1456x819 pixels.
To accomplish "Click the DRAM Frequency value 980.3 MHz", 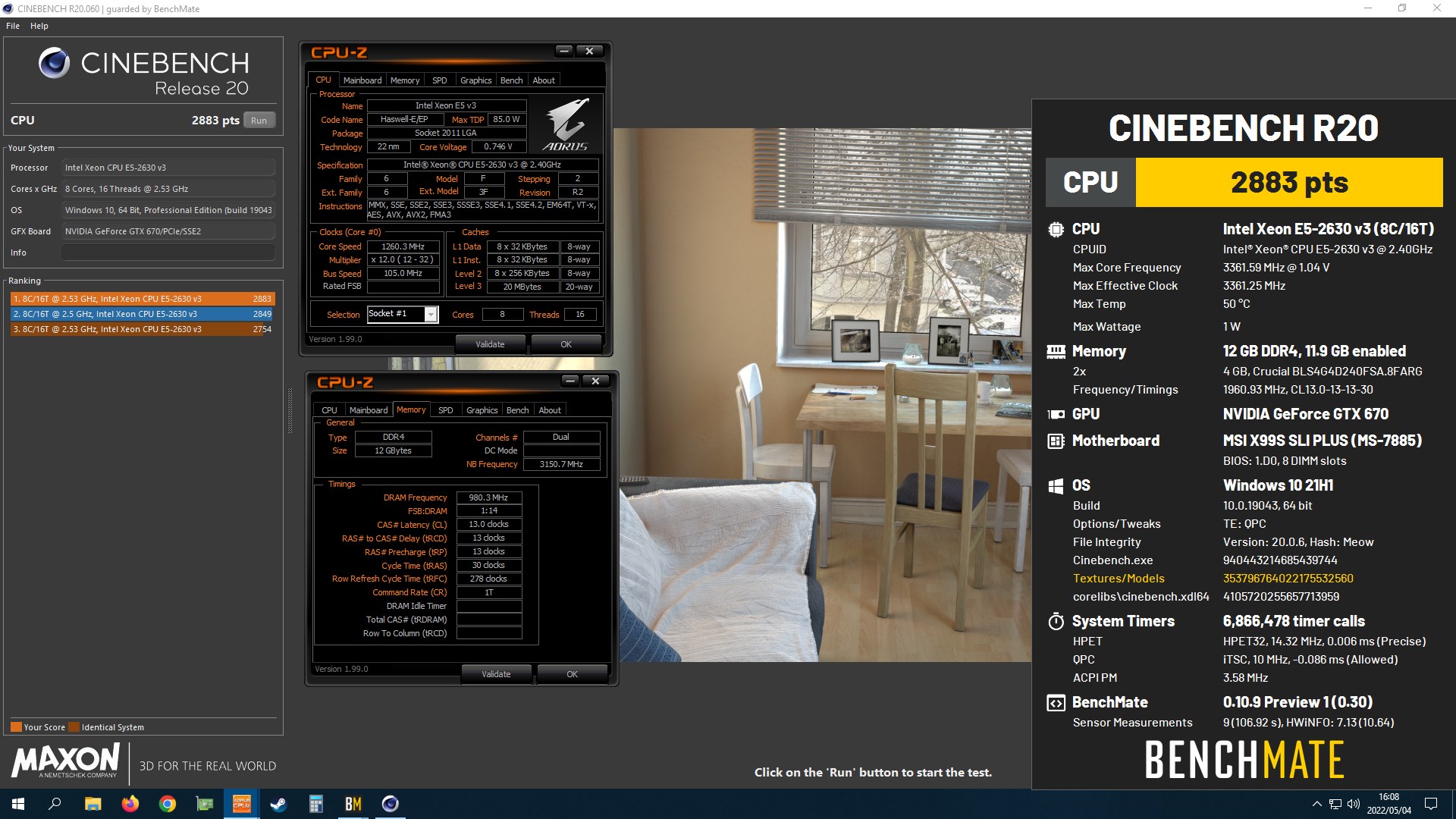I will pos(488,497).
